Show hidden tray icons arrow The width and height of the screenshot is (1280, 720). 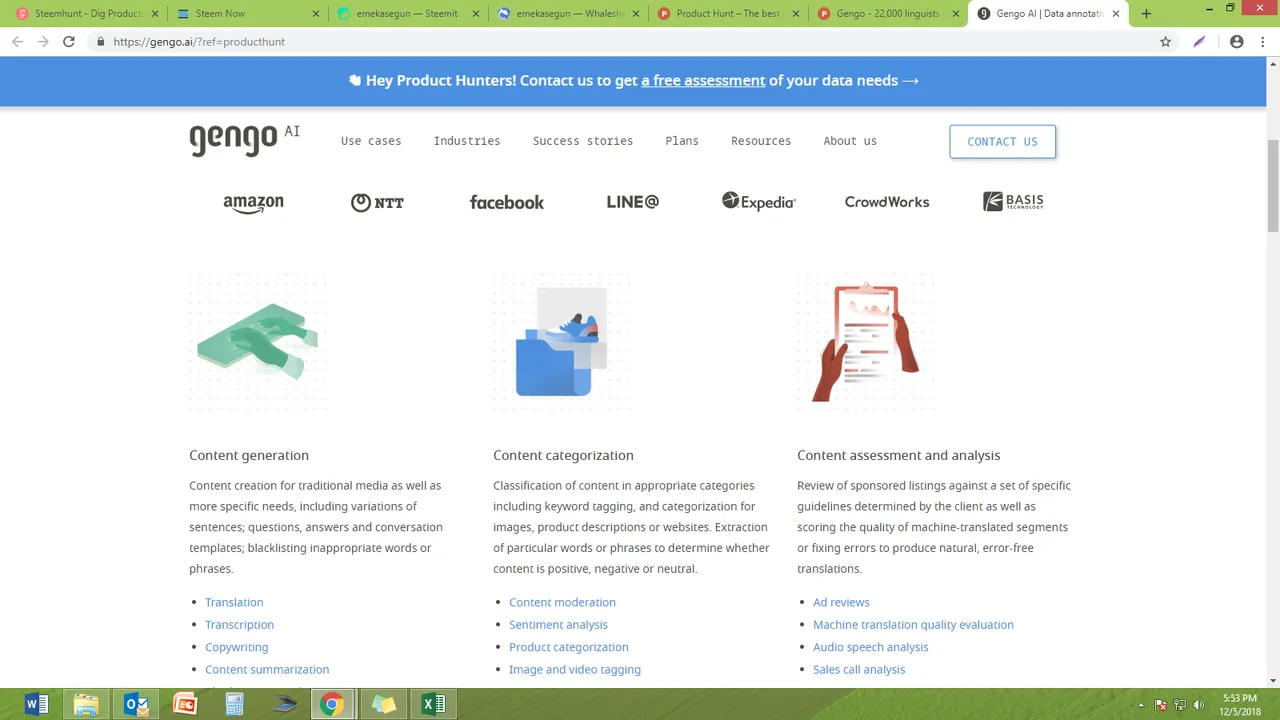(1143, 705)
